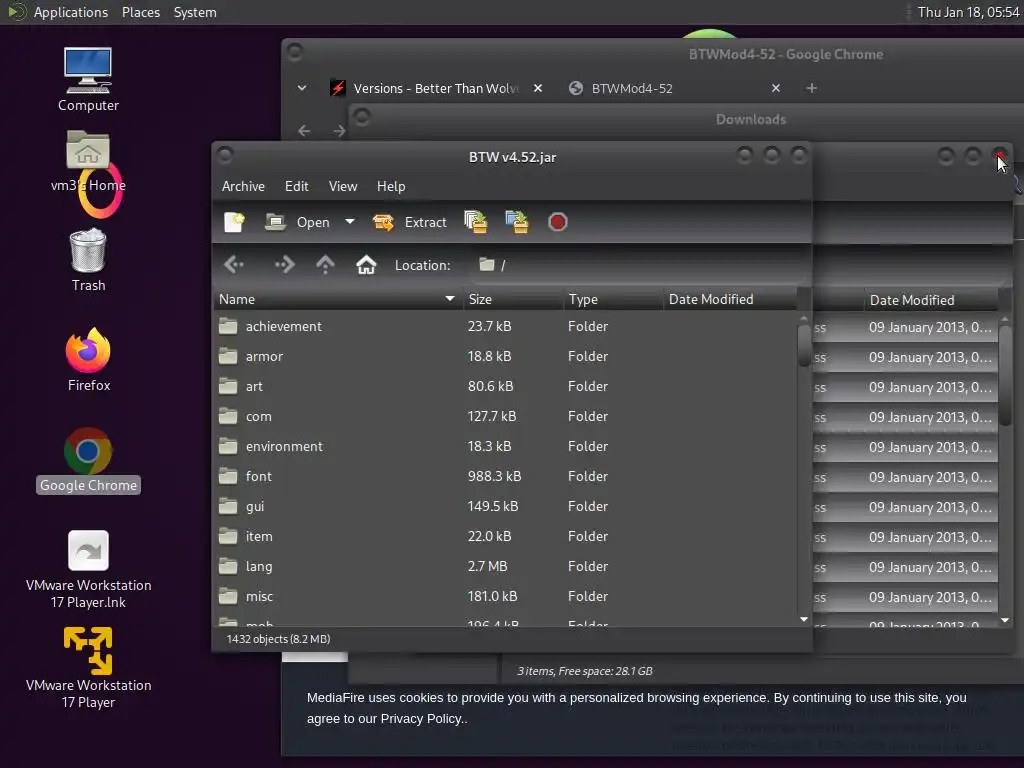
Task: Open the Applications menu
Action: pyautogui.click(x=71, y=12)
